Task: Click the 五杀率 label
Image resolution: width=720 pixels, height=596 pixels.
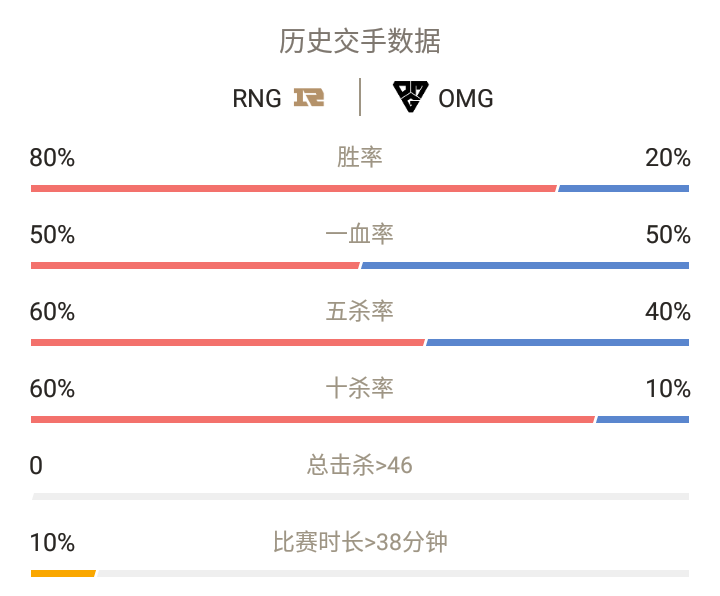Action: [360, 311]
